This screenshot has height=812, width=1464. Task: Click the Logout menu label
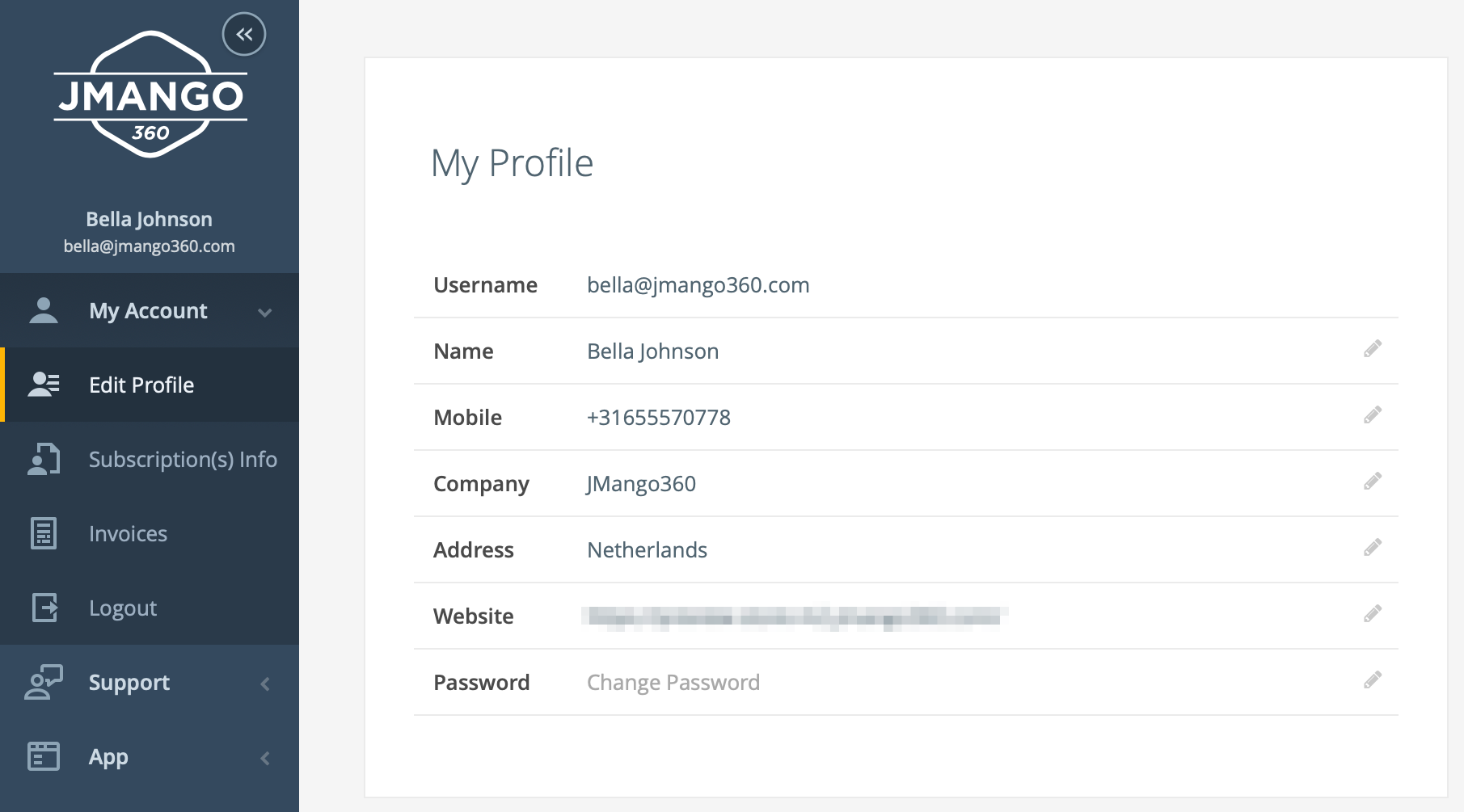123,608
